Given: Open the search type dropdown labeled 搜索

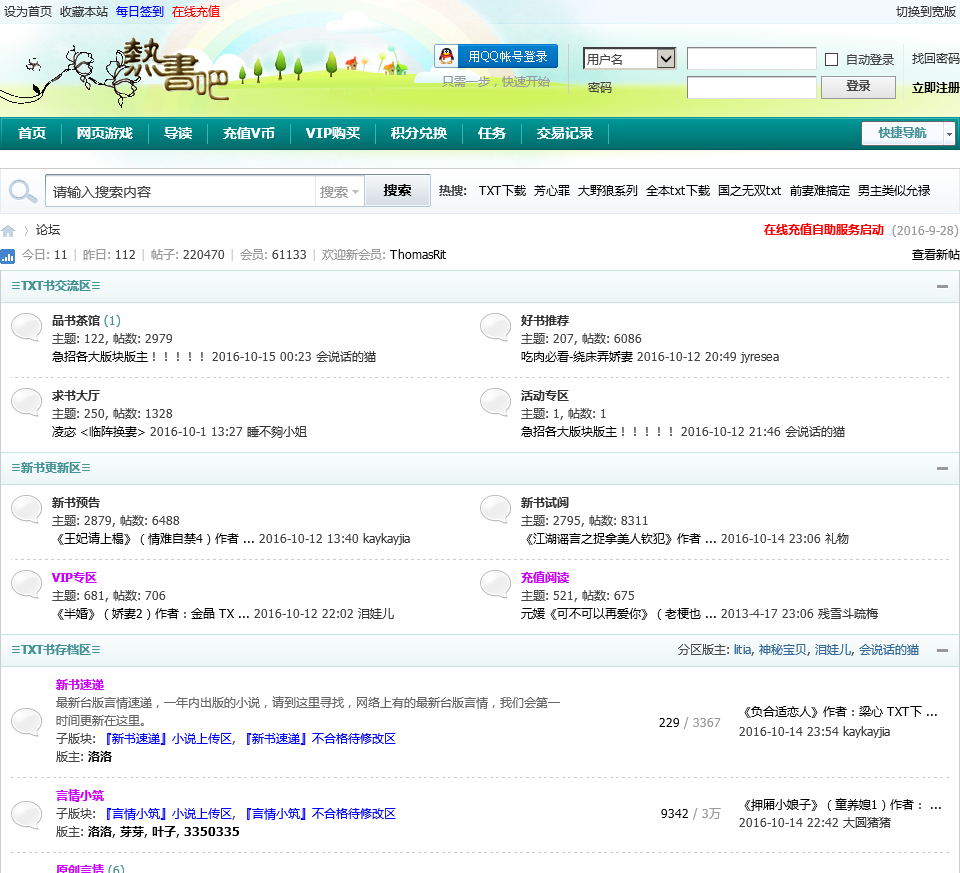Looking at the screenshot, I should click(x=340, y=191).
